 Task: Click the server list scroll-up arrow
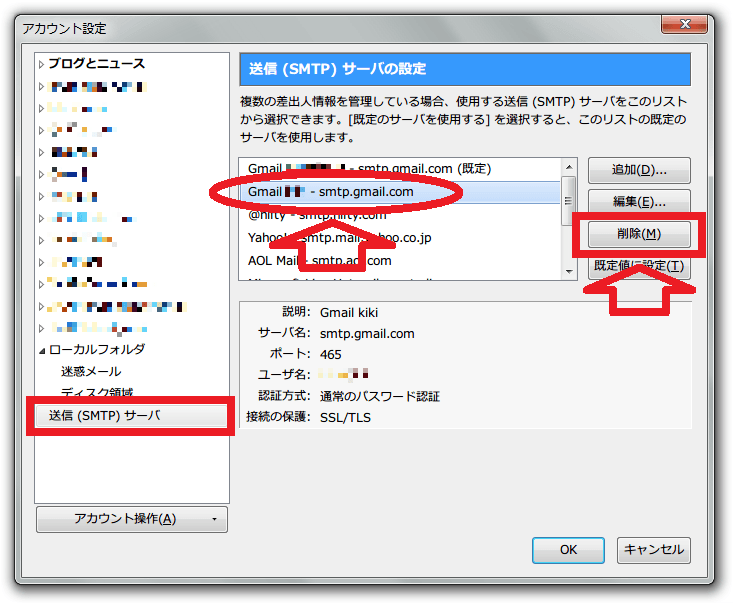[x=569, y=167]
